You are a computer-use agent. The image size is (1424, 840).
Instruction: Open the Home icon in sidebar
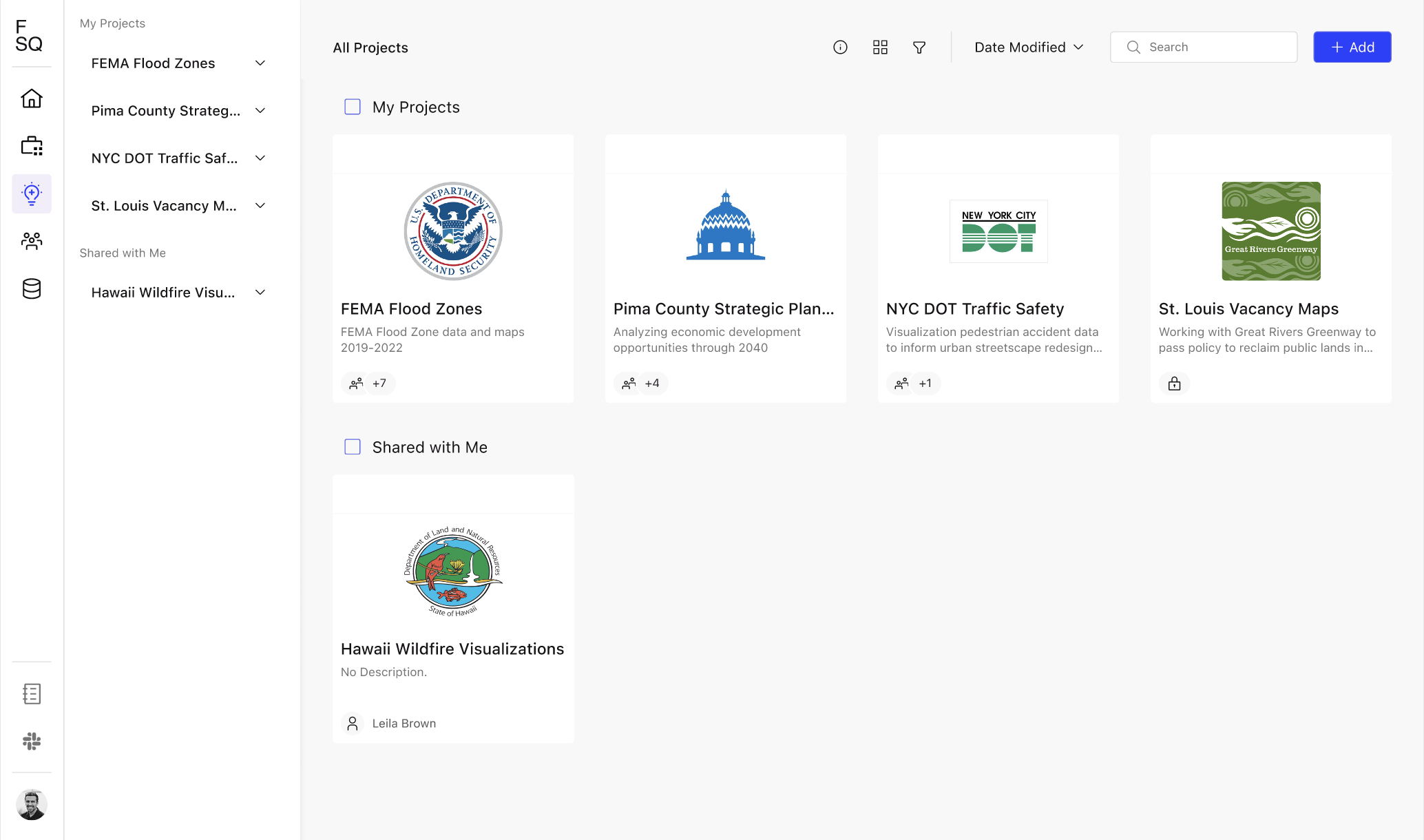tap(32, 98)
